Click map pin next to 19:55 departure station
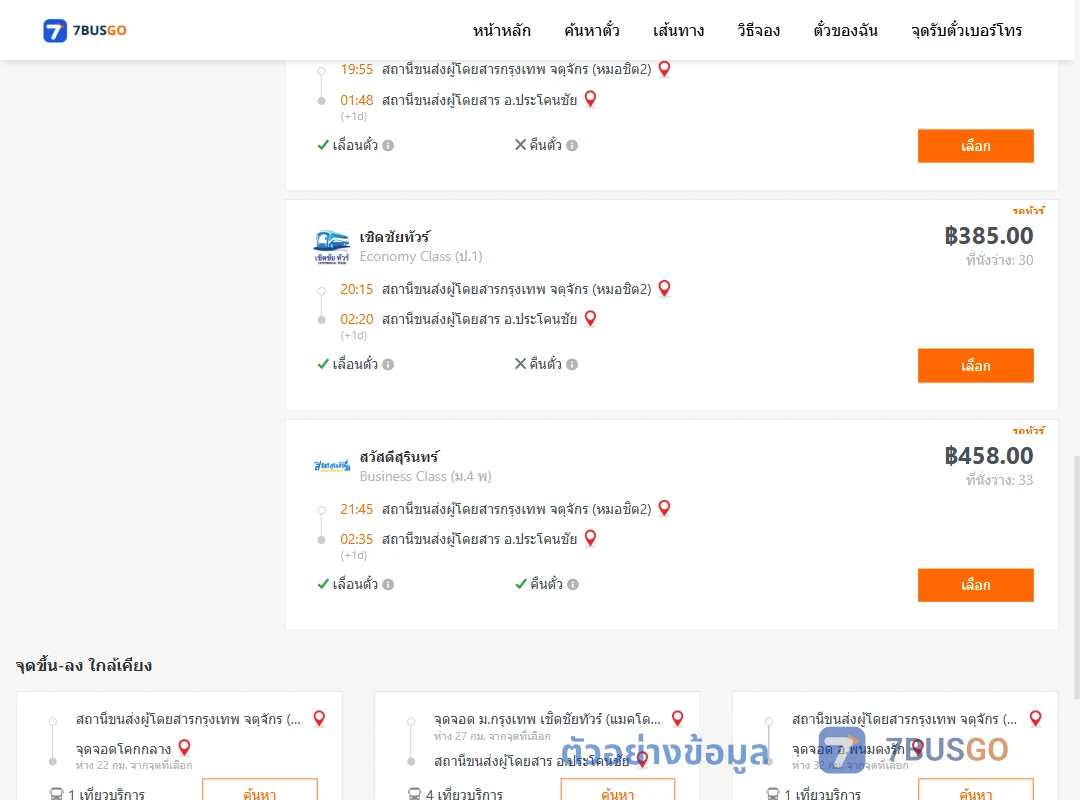The image size is (1080, 800). [665, 69]
